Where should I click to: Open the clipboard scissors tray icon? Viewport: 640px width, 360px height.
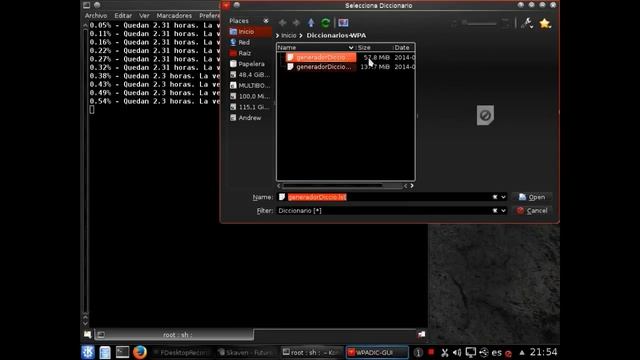pyautogui.click(x=444, y=352)
